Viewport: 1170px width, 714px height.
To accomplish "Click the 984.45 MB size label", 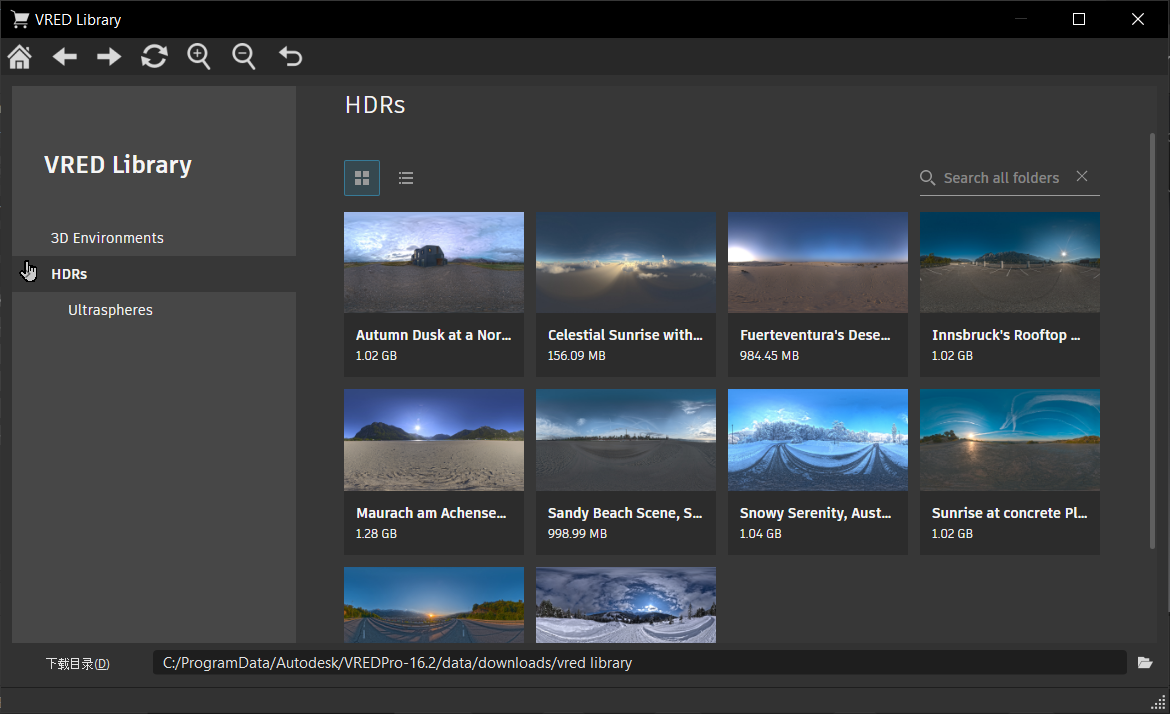I will pos(769,356).
